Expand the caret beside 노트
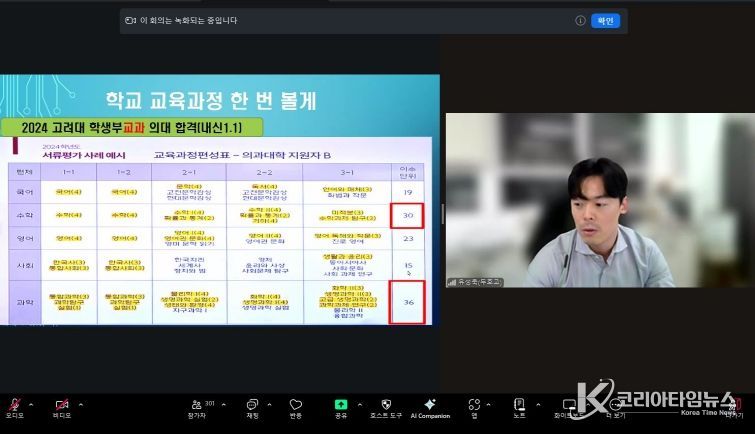This screenshot has width=755, height=434. (538, 405)
